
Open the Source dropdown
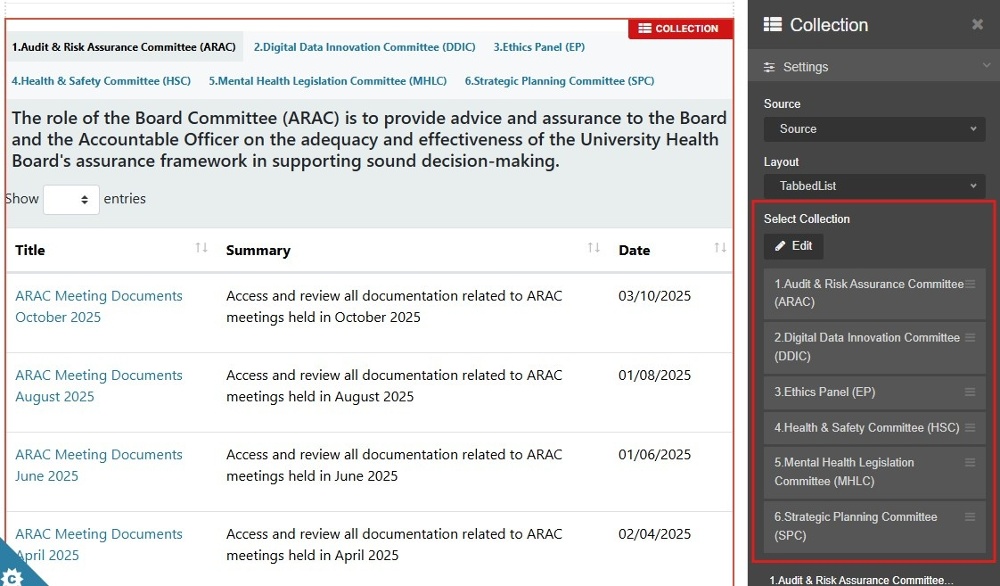(x=874, y=129)
